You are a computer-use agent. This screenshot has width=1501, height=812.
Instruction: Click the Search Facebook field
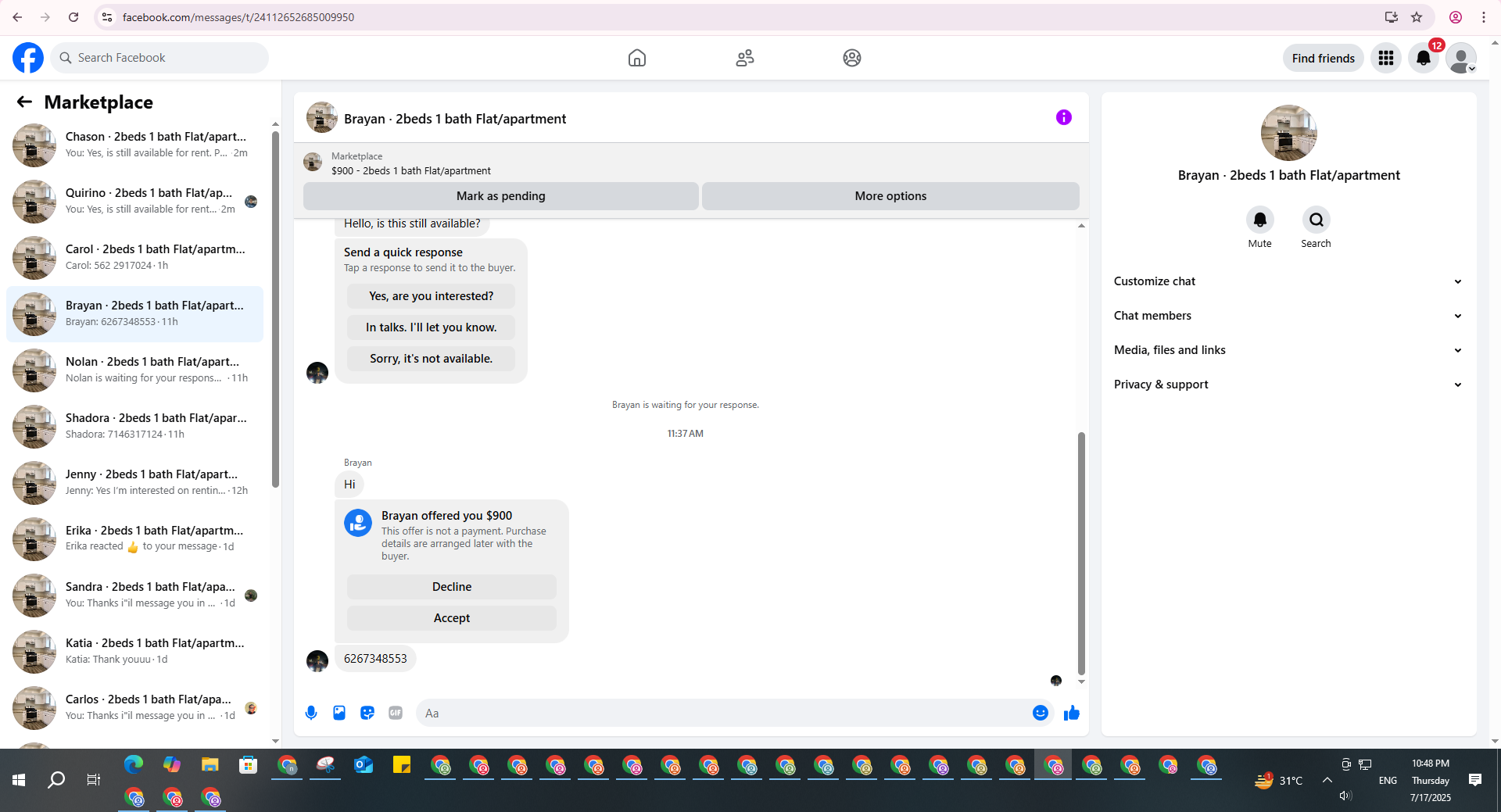tap(160, 58)
